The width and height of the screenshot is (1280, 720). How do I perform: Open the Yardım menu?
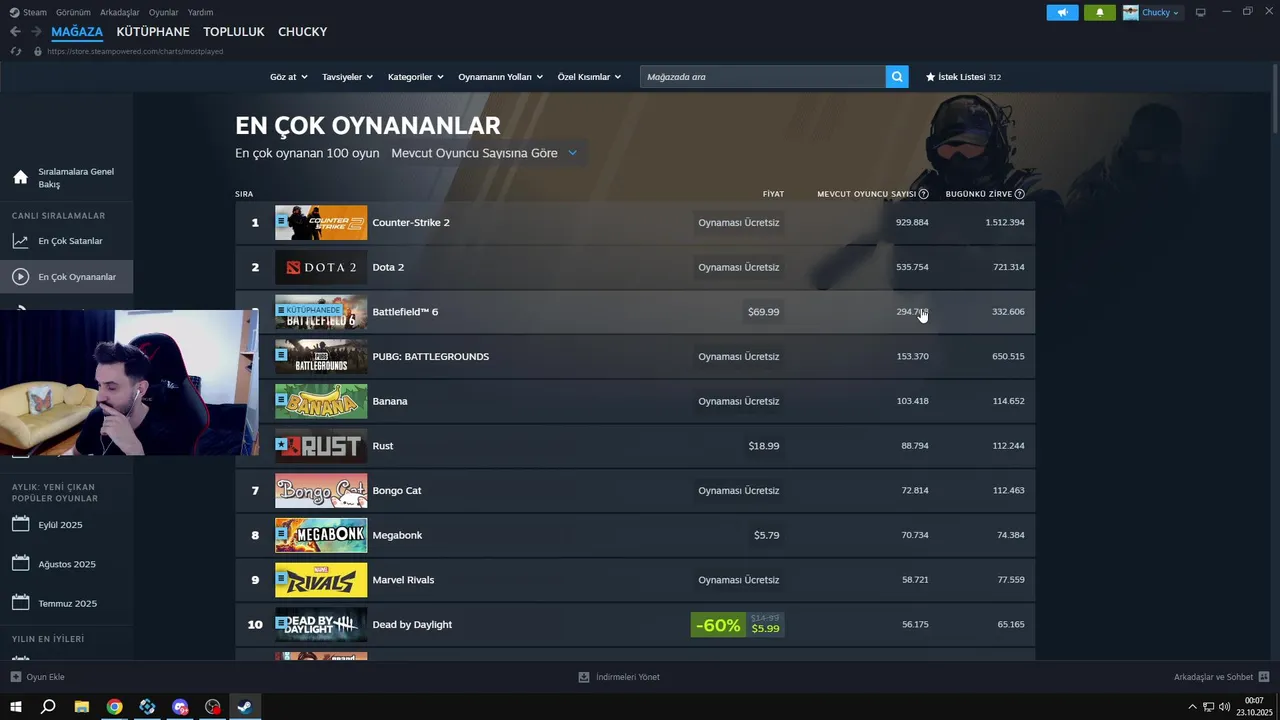[x=201, y=12]
